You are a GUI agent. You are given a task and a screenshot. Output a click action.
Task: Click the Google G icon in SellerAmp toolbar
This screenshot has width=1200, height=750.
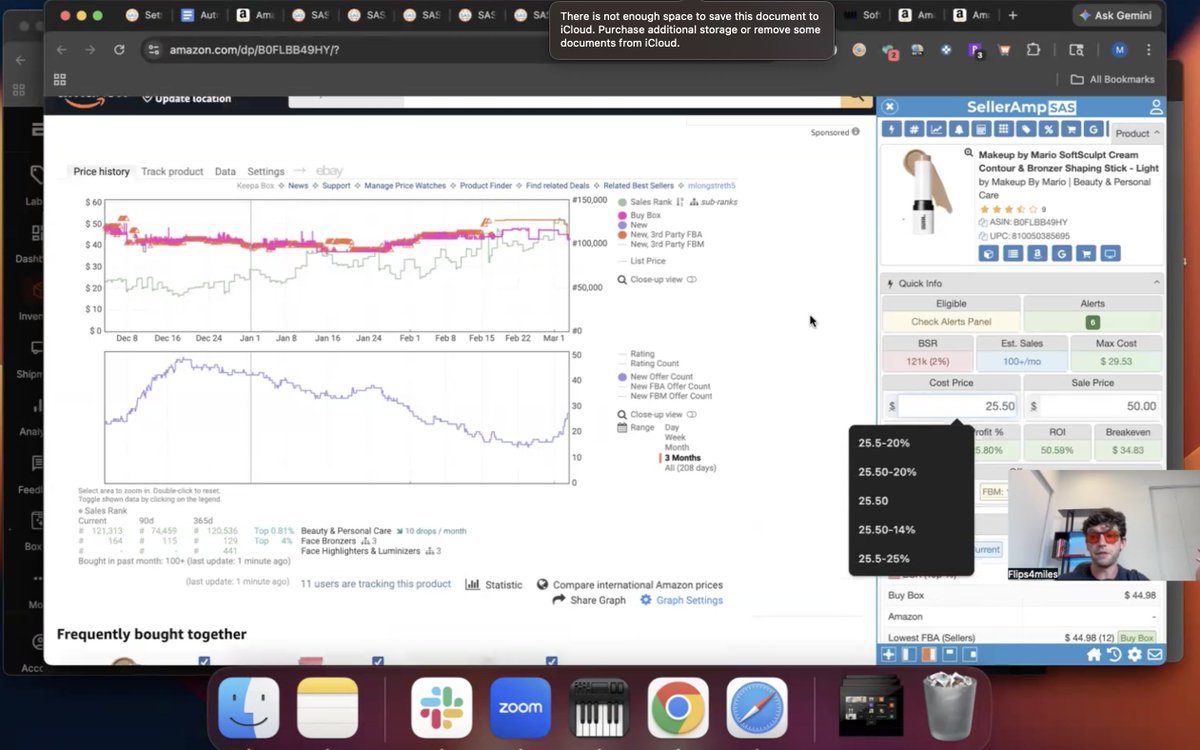(x=1094, y=129)
